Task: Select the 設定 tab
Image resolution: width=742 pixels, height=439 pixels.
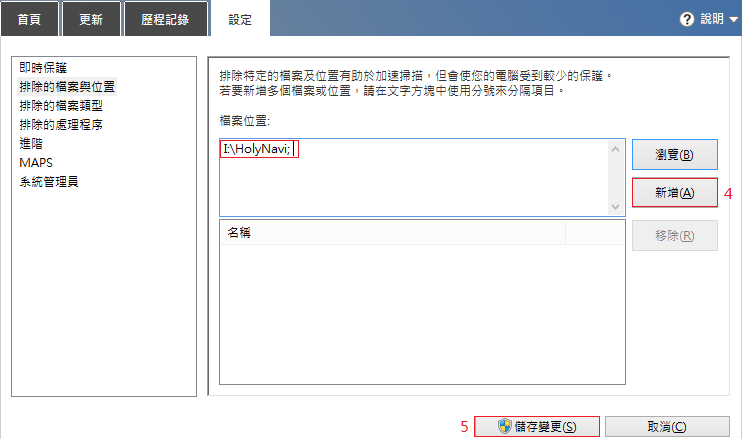Action: tap(241, 19)
